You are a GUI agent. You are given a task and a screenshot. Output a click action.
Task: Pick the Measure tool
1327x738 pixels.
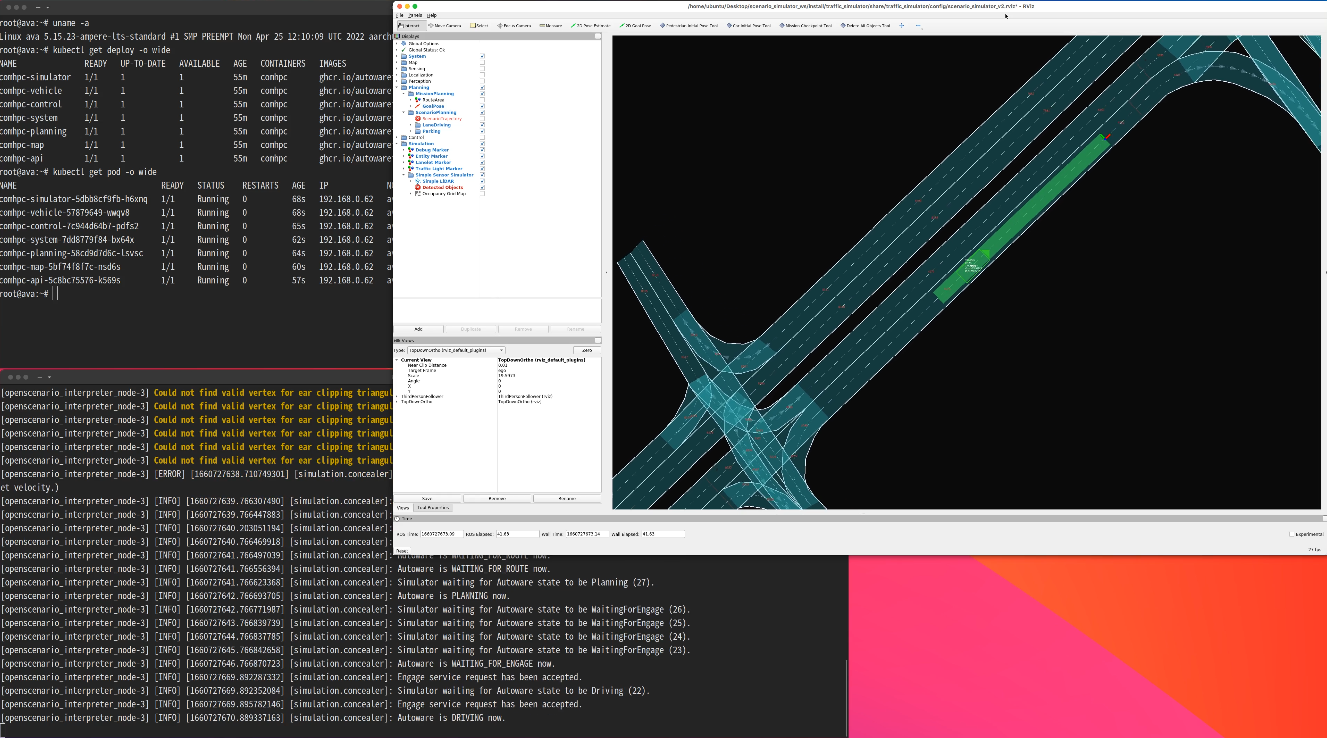[x=551, y=25]
